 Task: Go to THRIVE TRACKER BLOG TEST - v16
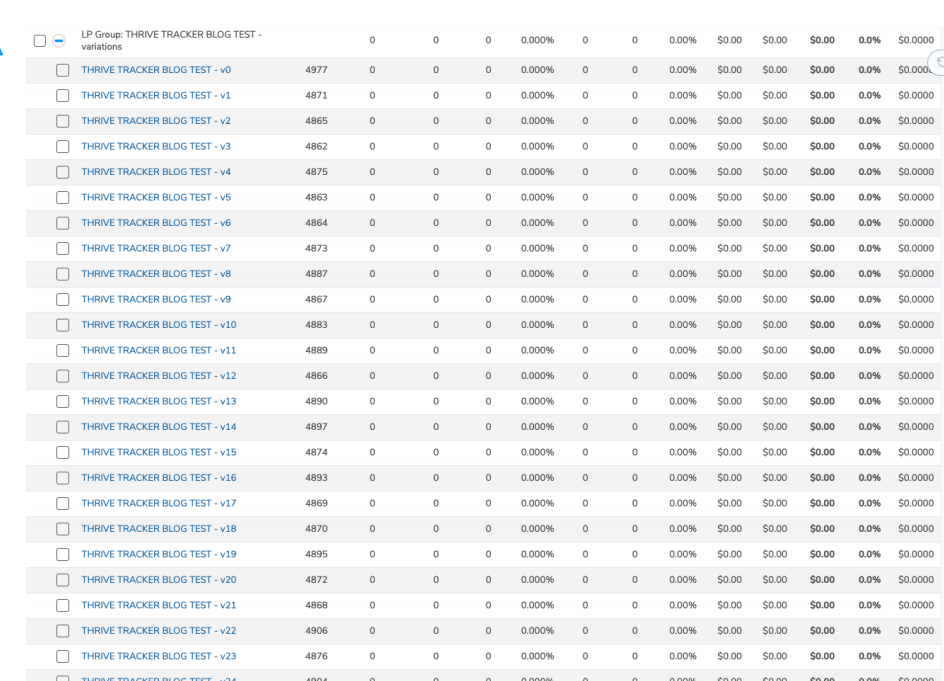(x=159, y=477)
